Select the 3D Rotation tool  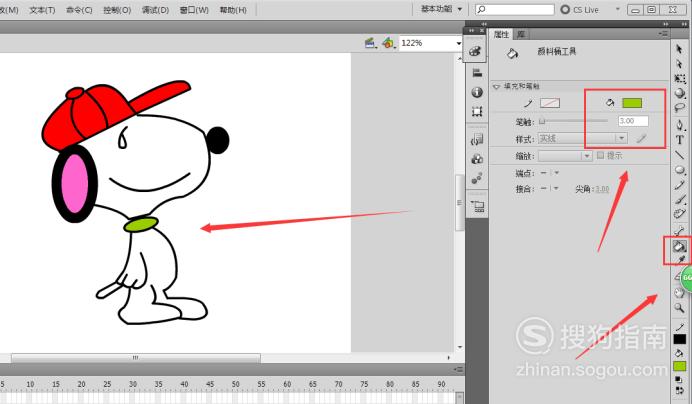(x=680, y=93)
